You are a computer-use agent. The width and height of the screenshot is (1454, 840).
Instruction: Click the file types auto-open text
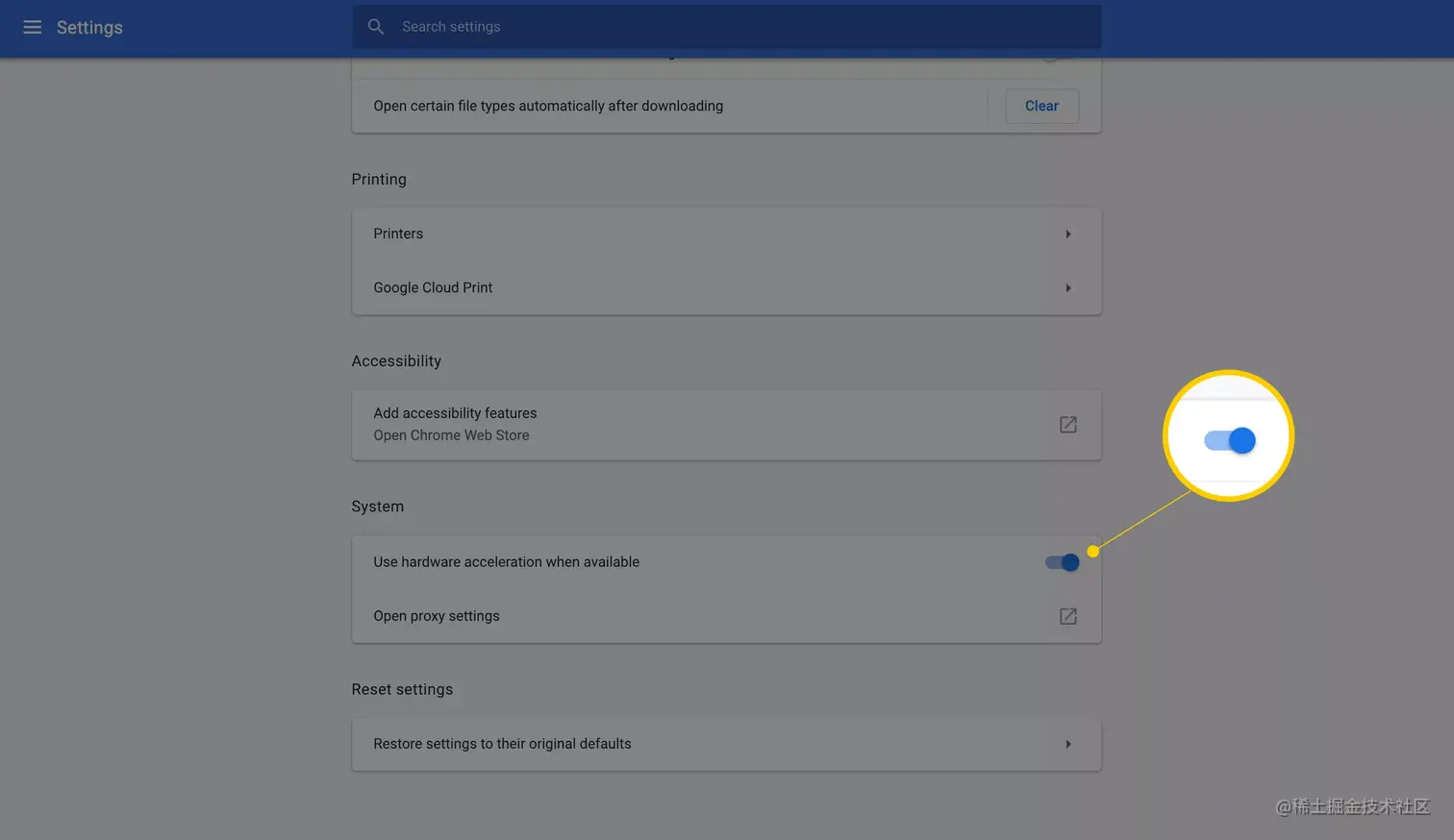(x=548, y=106)
